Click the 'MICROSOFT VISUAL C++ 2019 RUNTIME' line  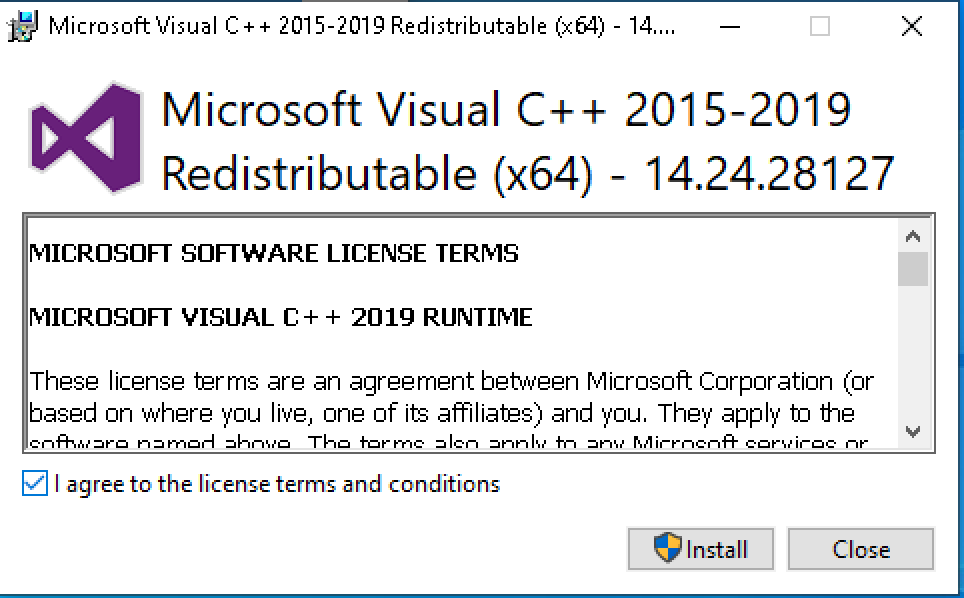281,317
